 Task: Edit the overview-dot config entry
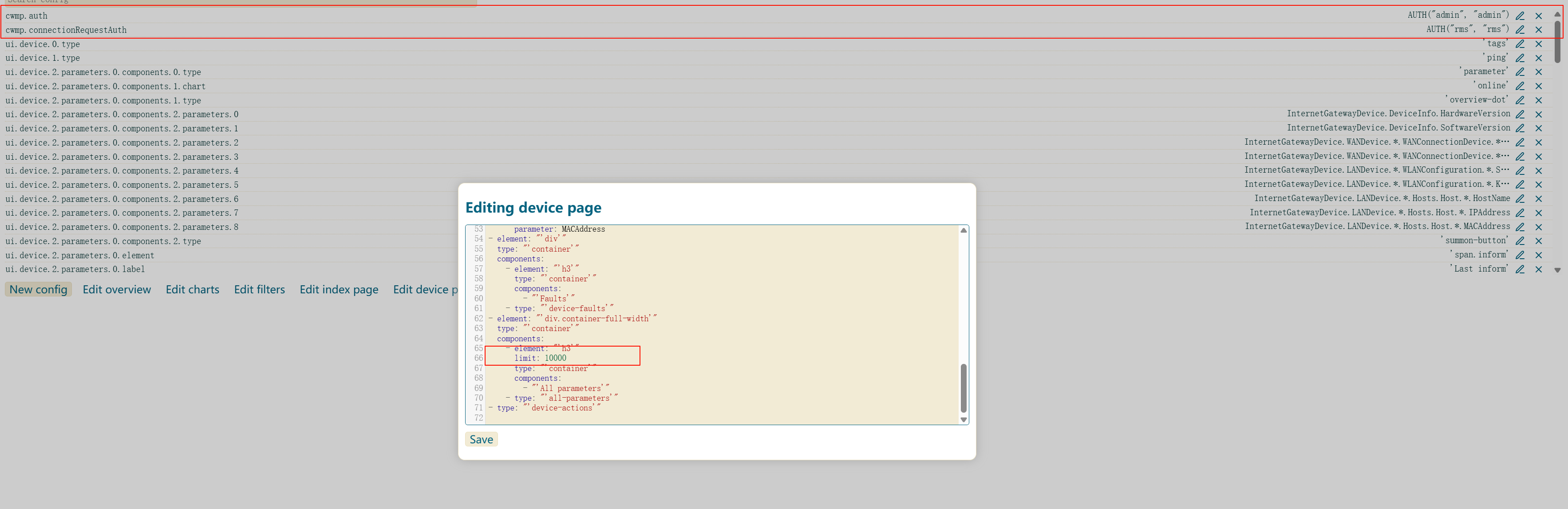click(x=1519, y=100)
